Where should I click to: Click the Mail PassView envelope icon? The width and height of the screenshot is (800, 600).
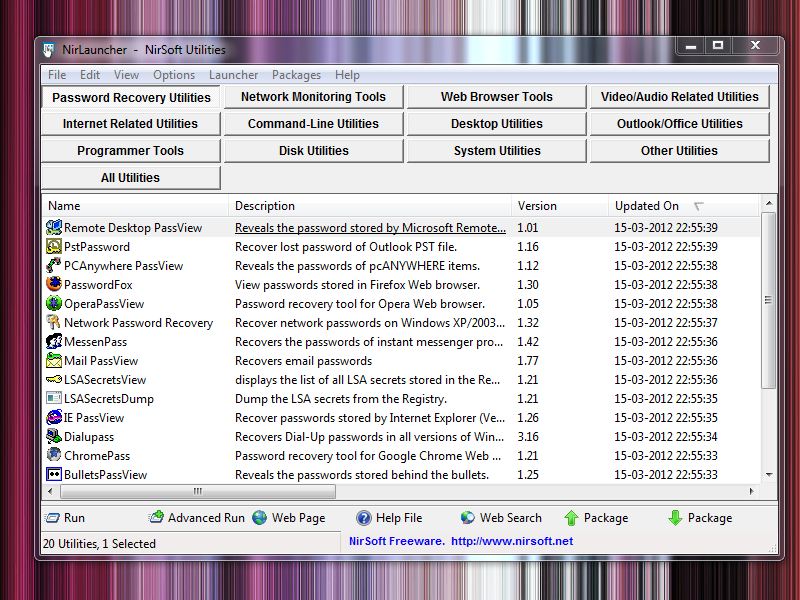54,360
